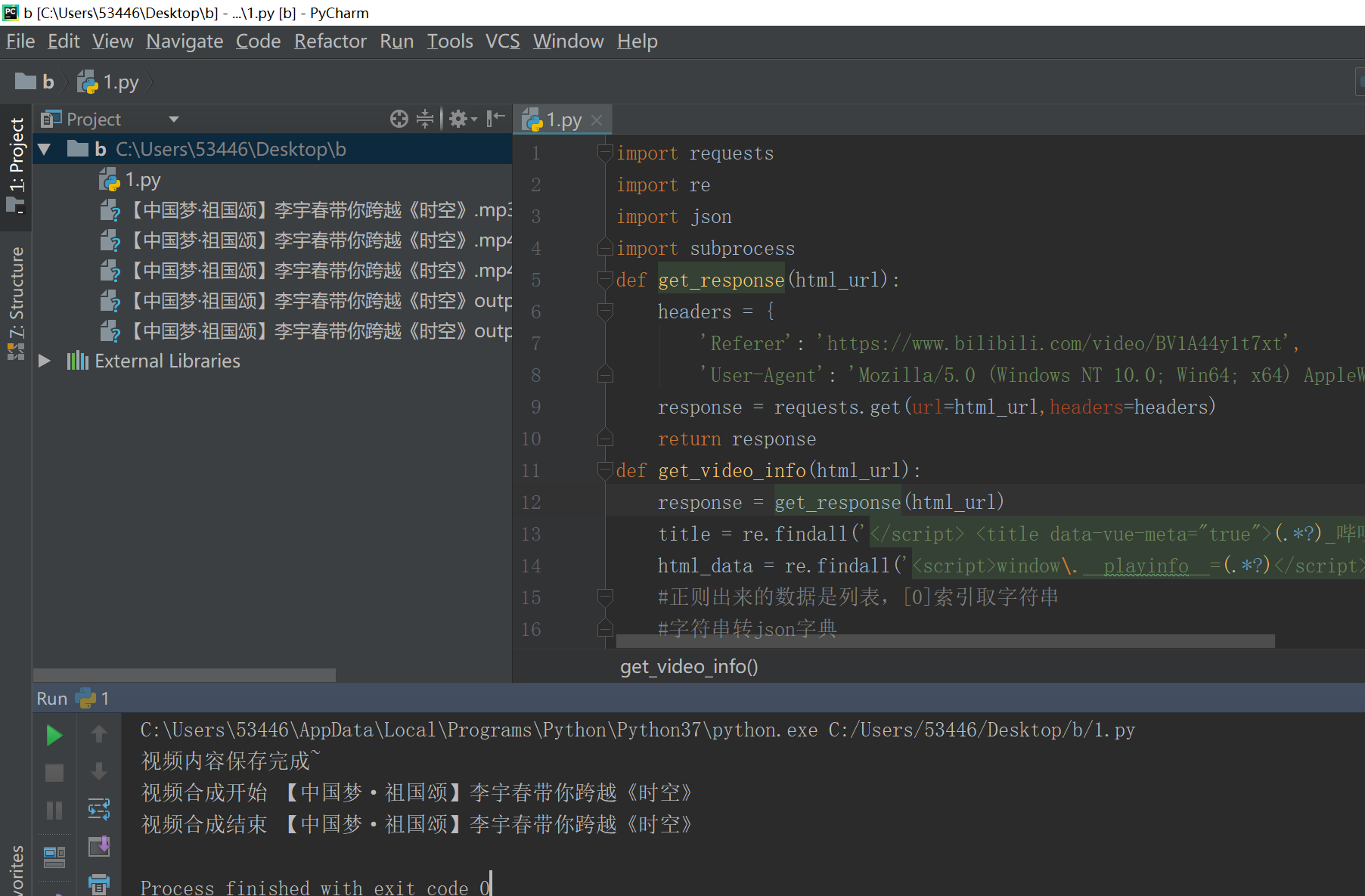This screenshot has width=1365, height=896.
Task: Click the '视频内容保存完成~' console line
Action: pos(231,761)
